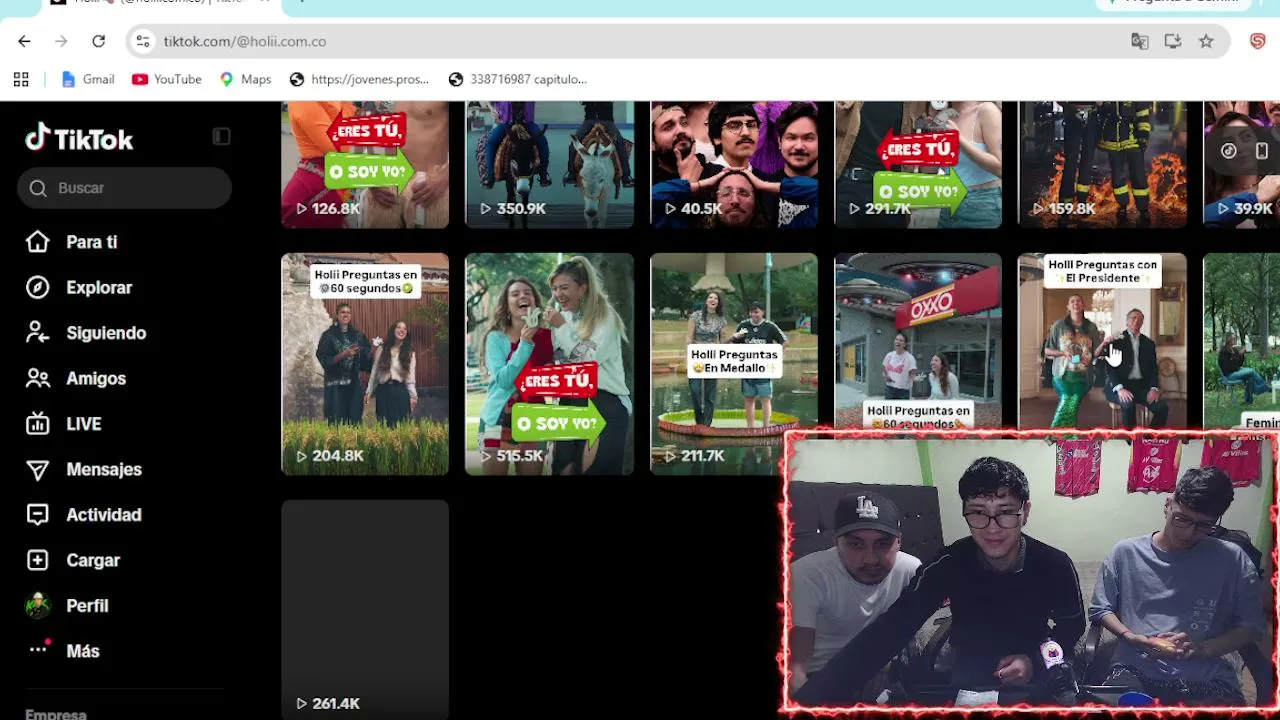Open the jovenes.pros bookmark link
Screen dimensions: 1280x720
tap(359, 79)
